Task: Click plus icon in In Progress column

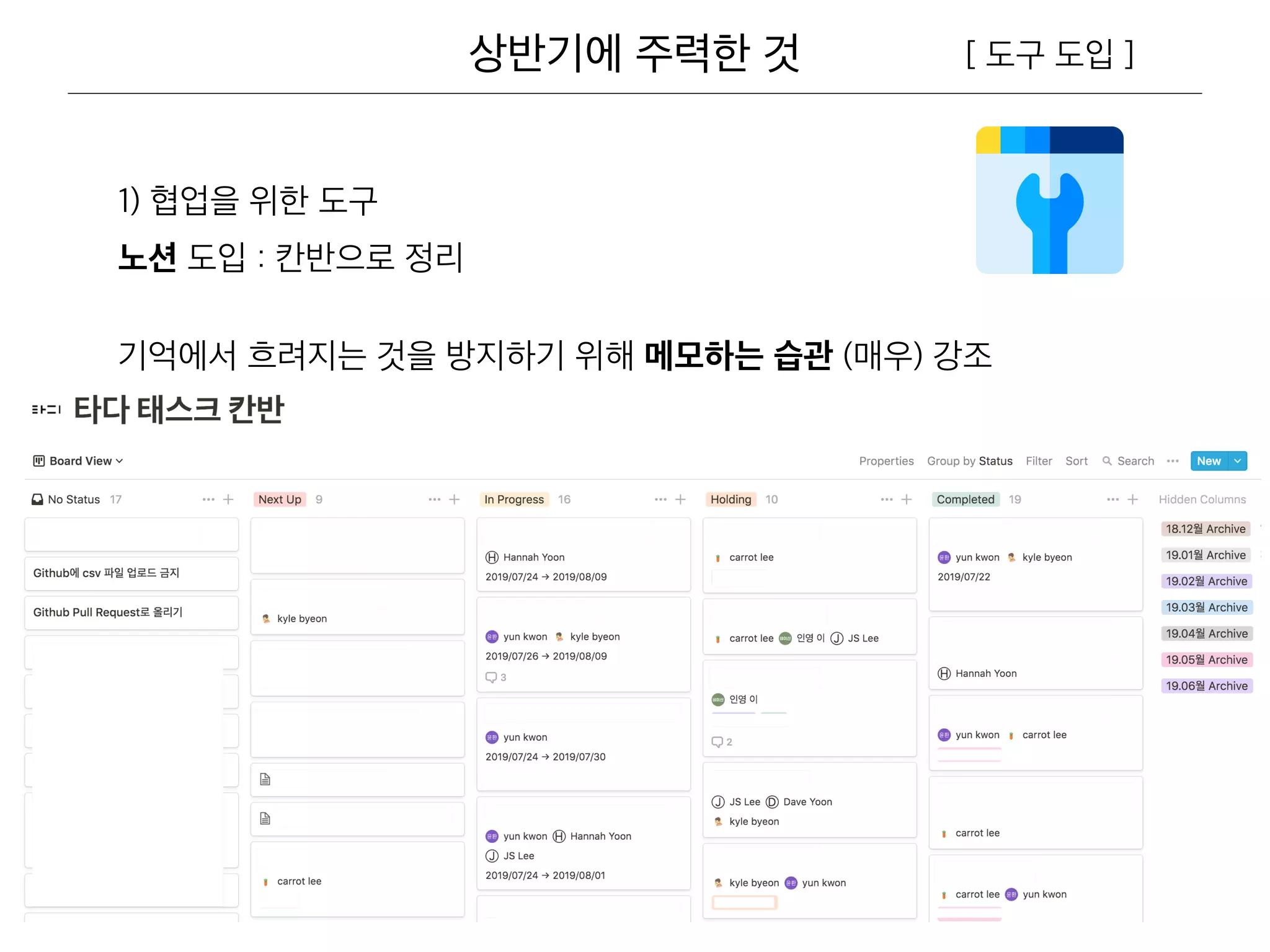Action: [680, 499]
